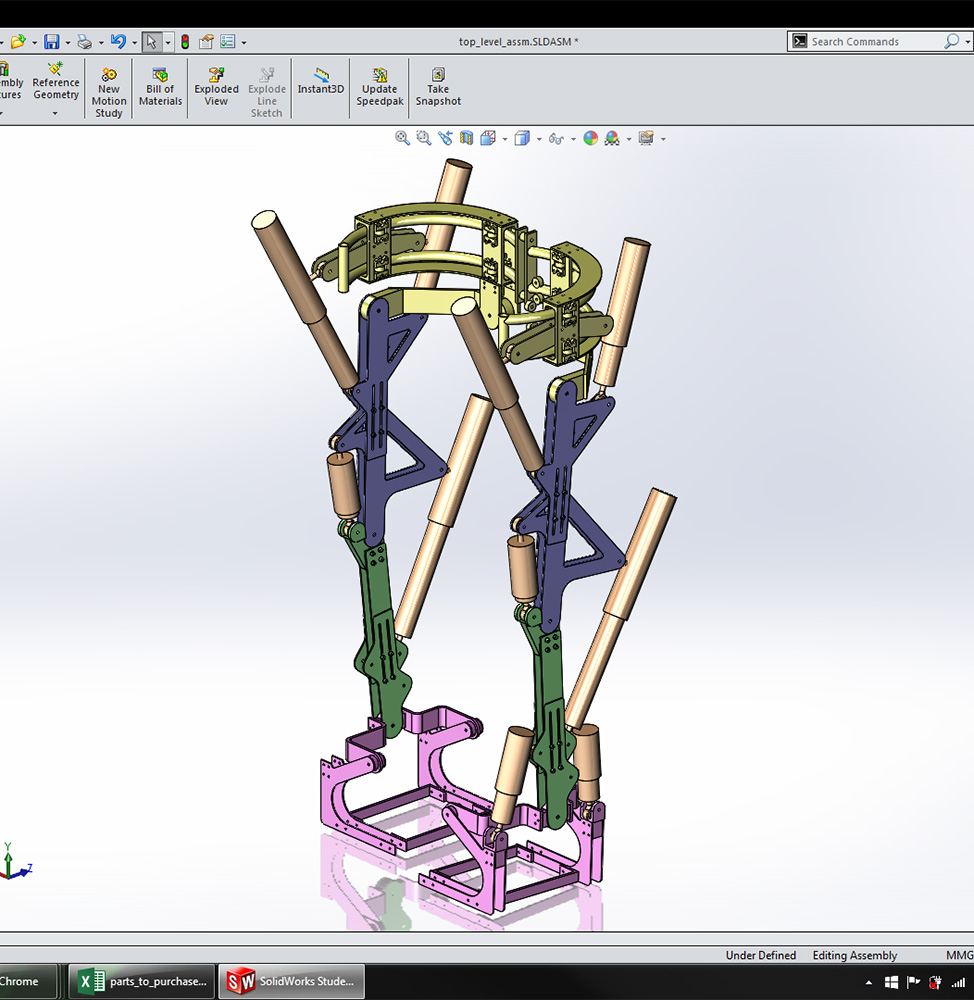
Task: Expand Hide/Show Items glasses dropdown
Action: [573, 139]
